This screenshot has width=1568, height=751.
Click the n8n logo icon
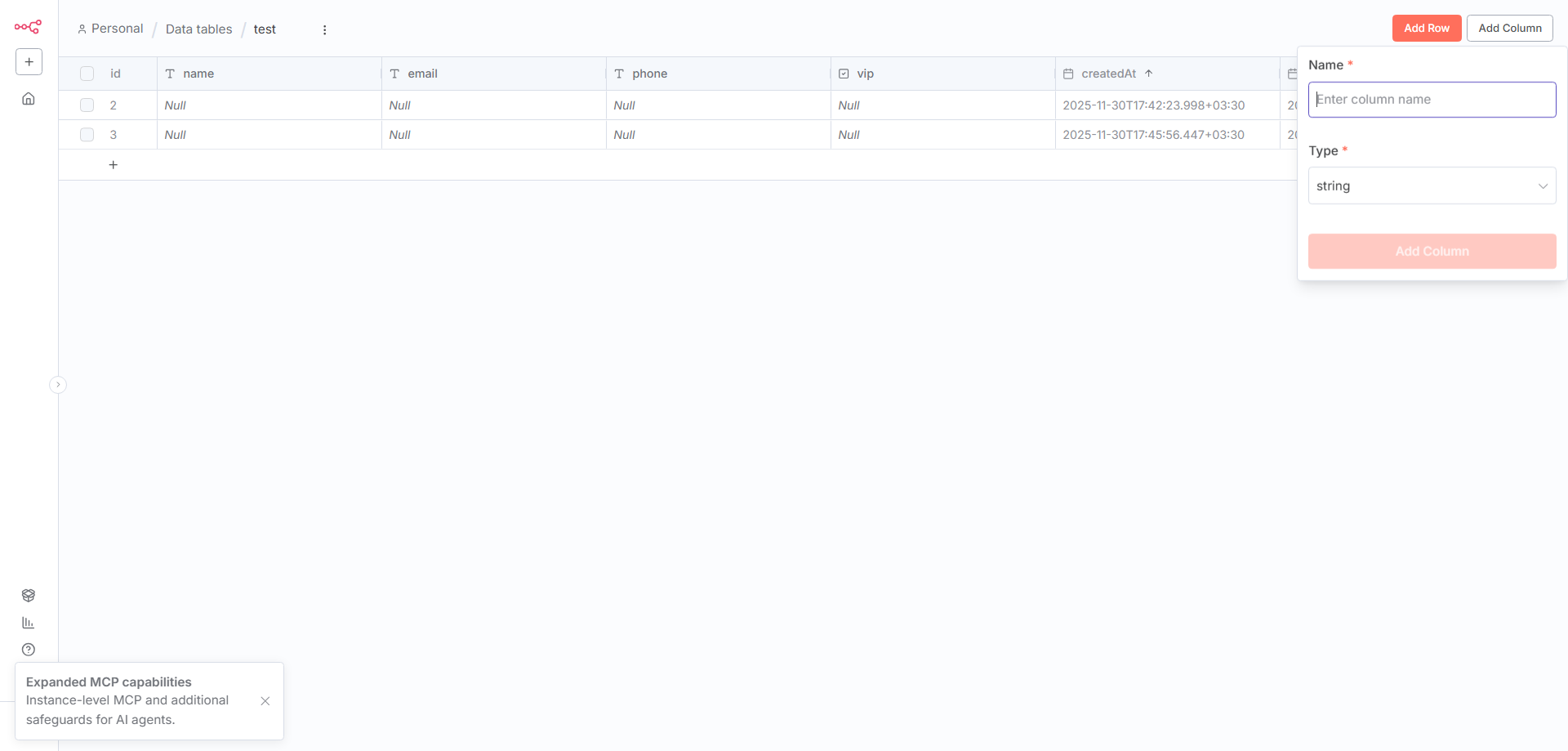coord(28,27)
